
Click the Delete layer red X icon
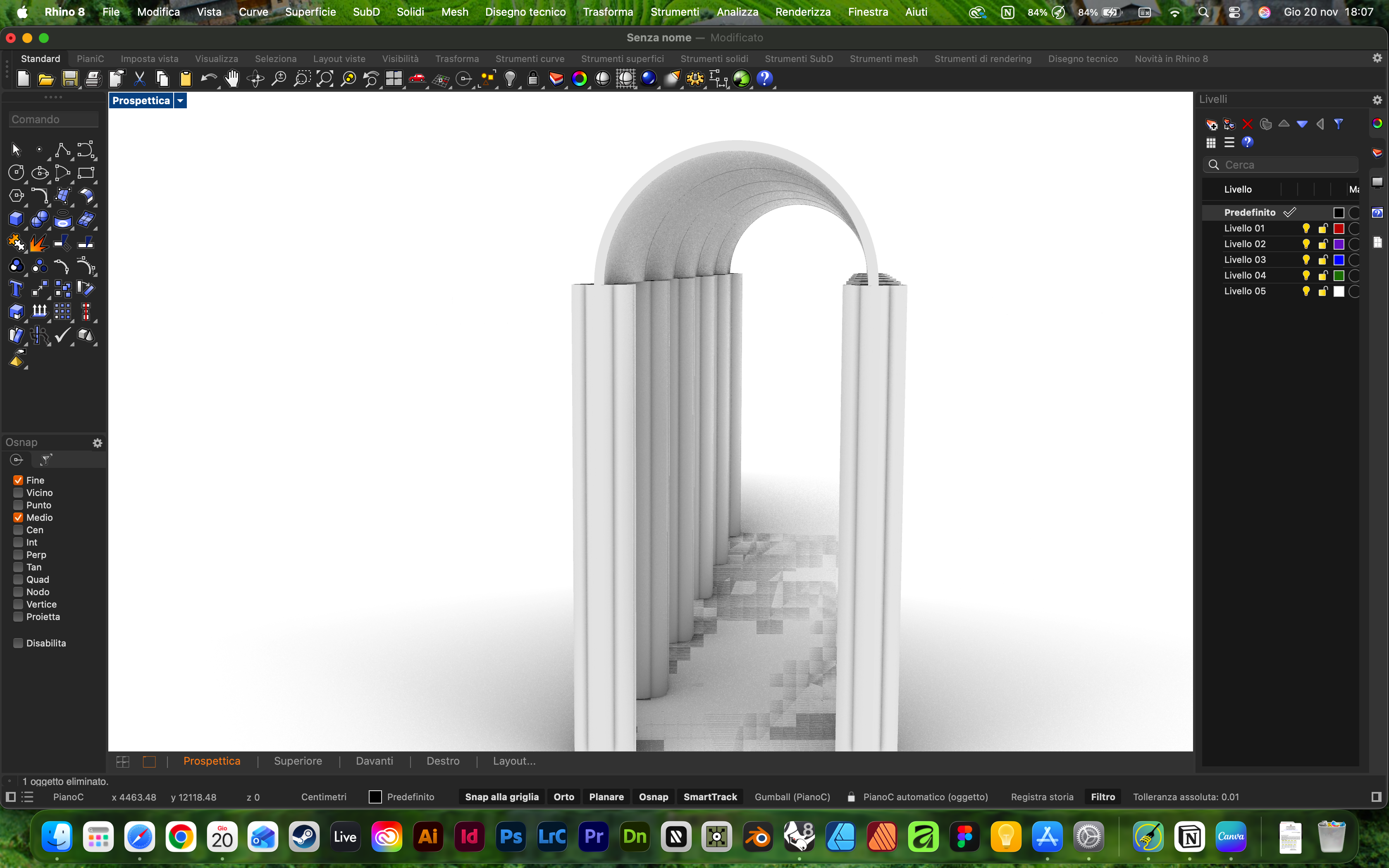click(x=1248, y=124)
